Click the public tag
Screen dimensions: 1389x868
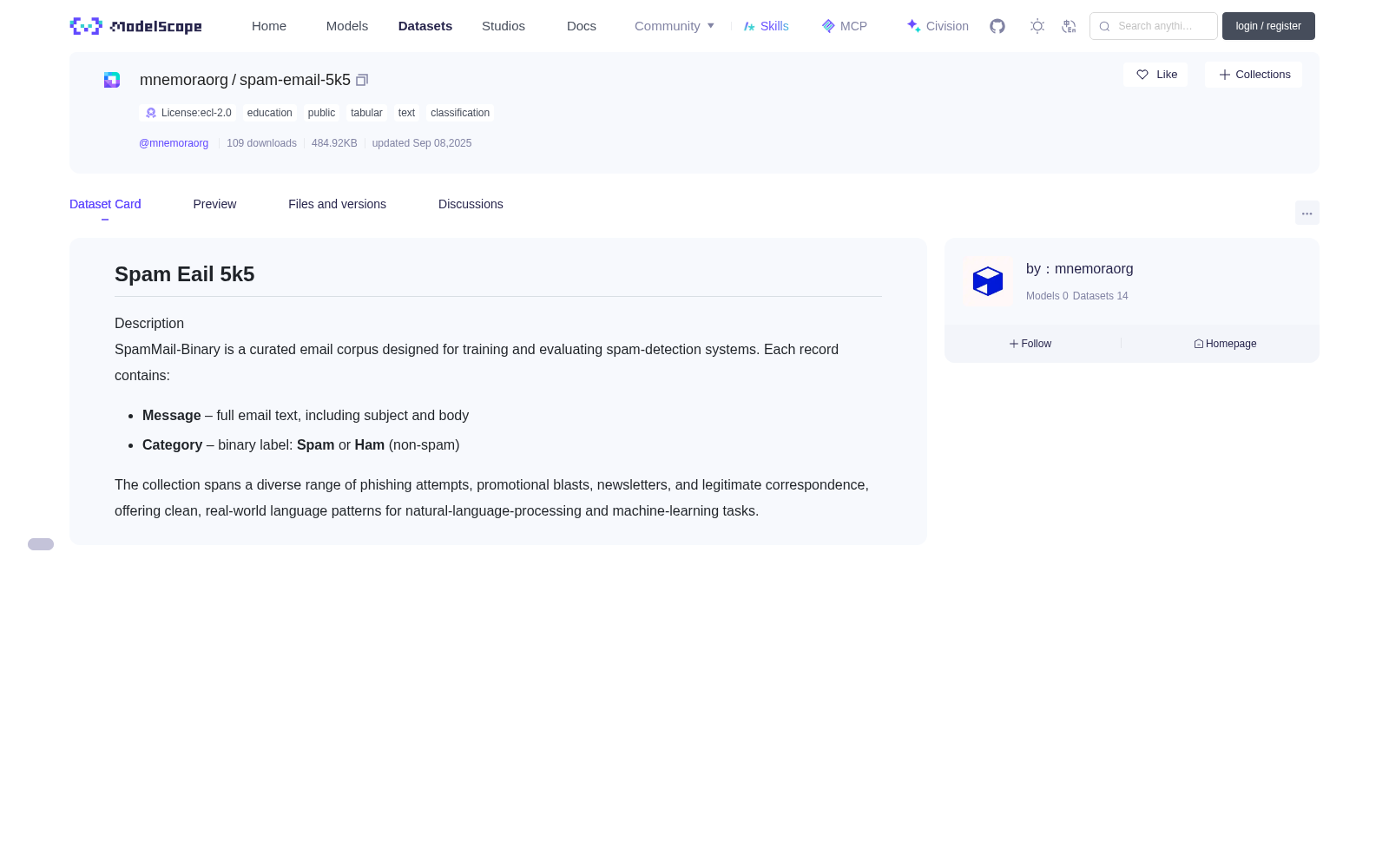click(x=321, y=113)
